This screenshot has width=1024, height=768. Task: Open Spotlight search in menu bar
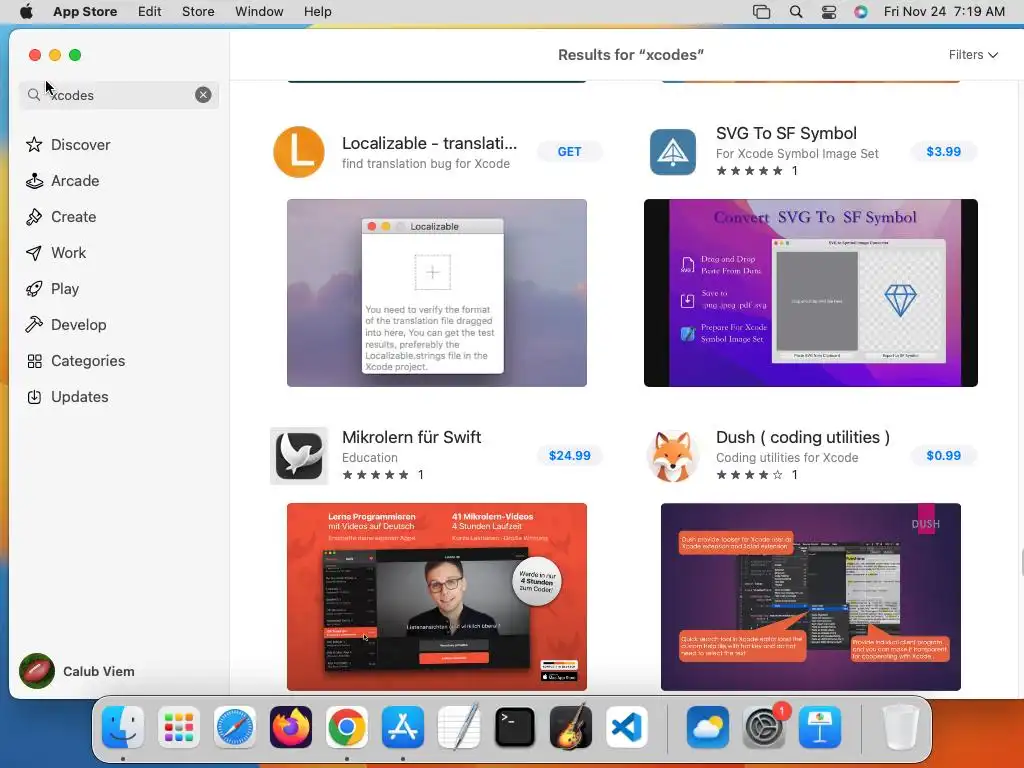tap(795, 12)
